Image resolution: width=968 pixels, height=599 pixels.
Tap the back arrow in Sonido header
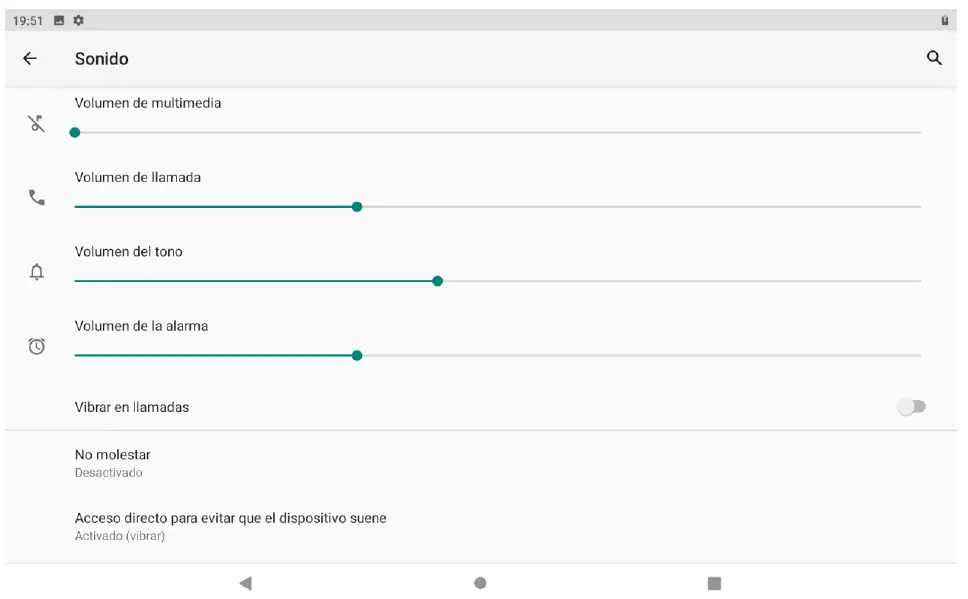point(30,59)
